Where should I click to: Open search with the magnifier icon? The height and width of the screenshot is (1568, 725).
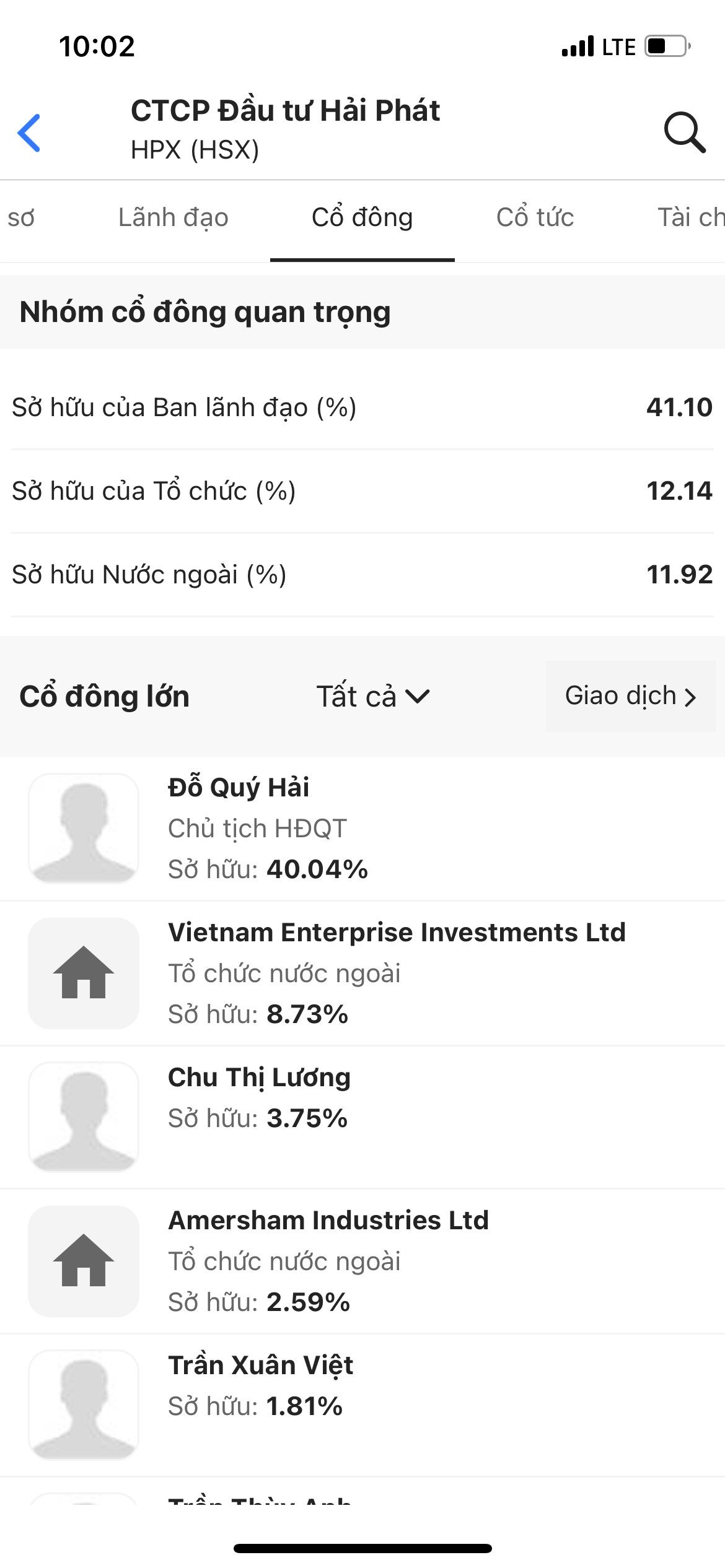tap(684, 132)
